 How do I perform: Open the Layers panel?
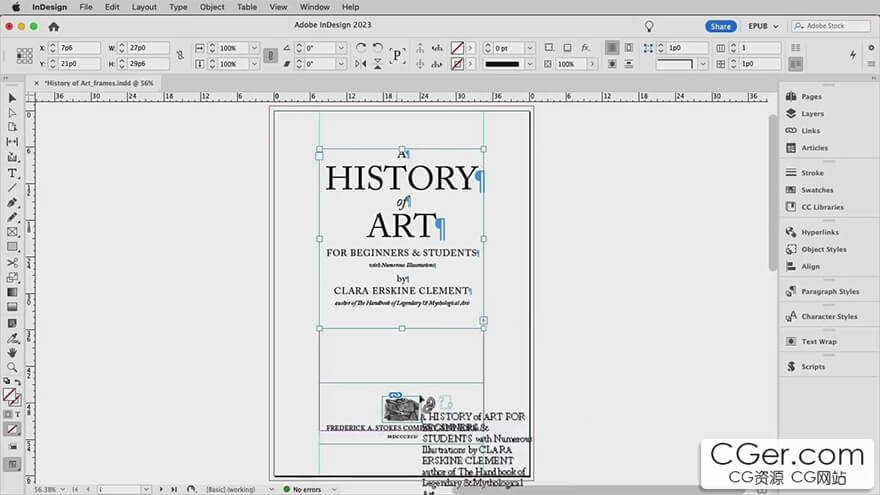point(812,113)
